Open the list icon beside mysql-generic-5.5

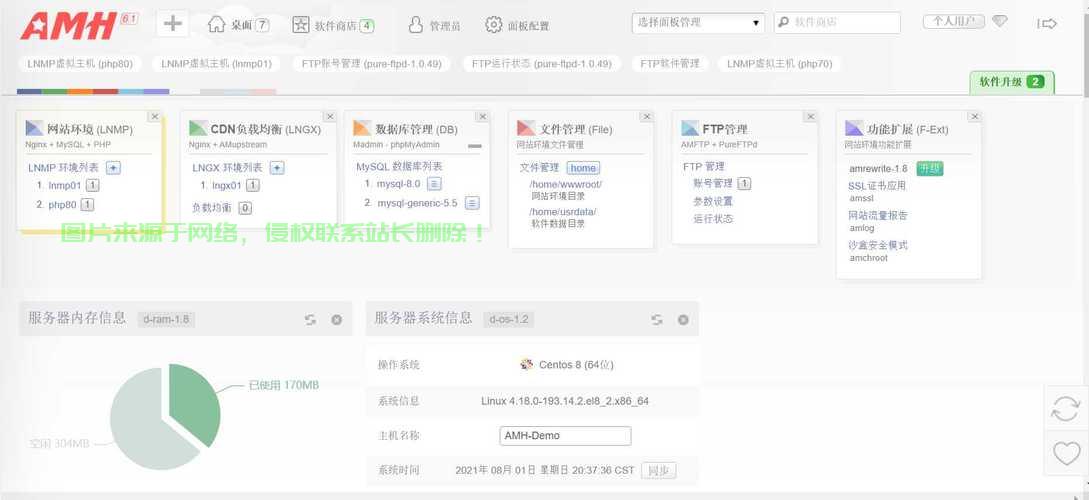[472, 203]
